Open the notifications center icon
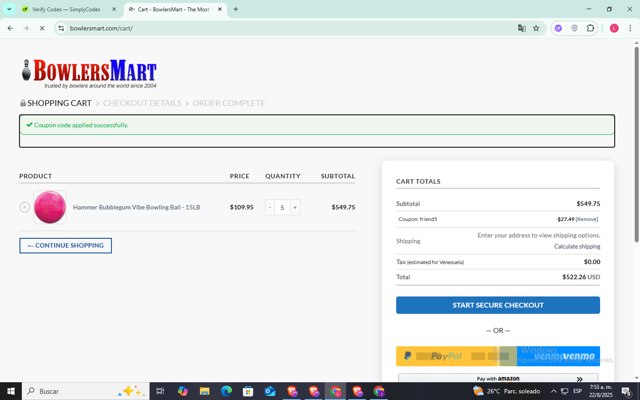640x400 pixels. pyautogui.click(x=627, y=391)
